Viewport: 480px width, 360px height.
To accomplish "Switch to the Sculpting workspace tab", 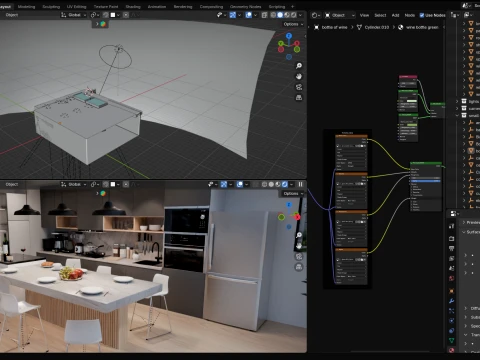I will click(51, 6).
